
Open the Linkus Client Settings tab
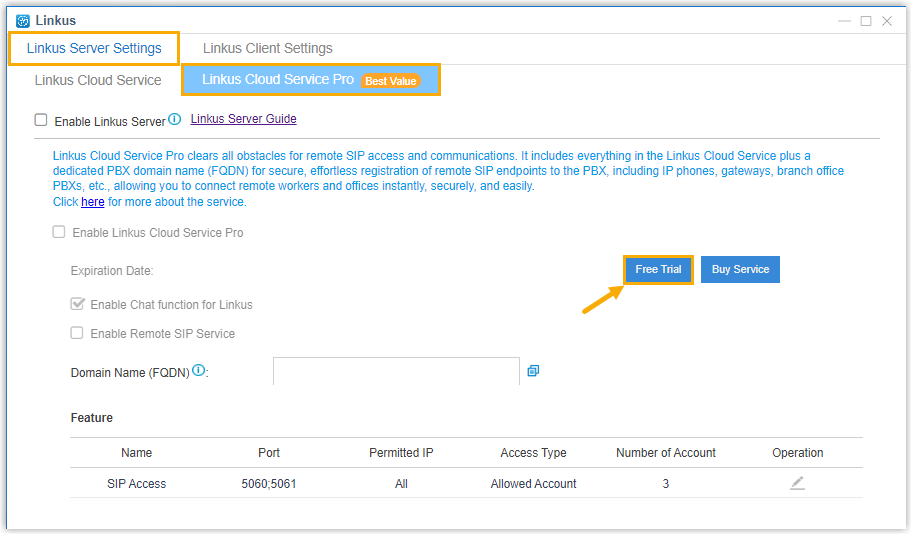(267, 48)
